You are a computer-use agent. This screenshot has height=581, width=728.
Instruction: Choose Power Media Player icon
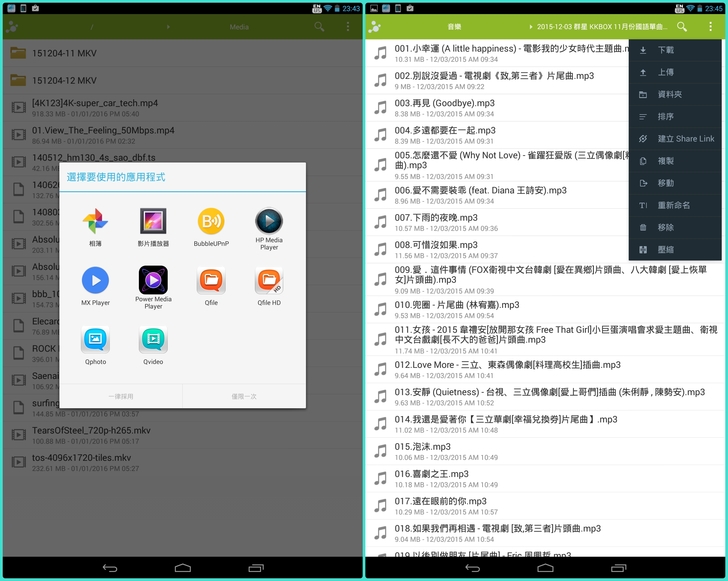153,287
